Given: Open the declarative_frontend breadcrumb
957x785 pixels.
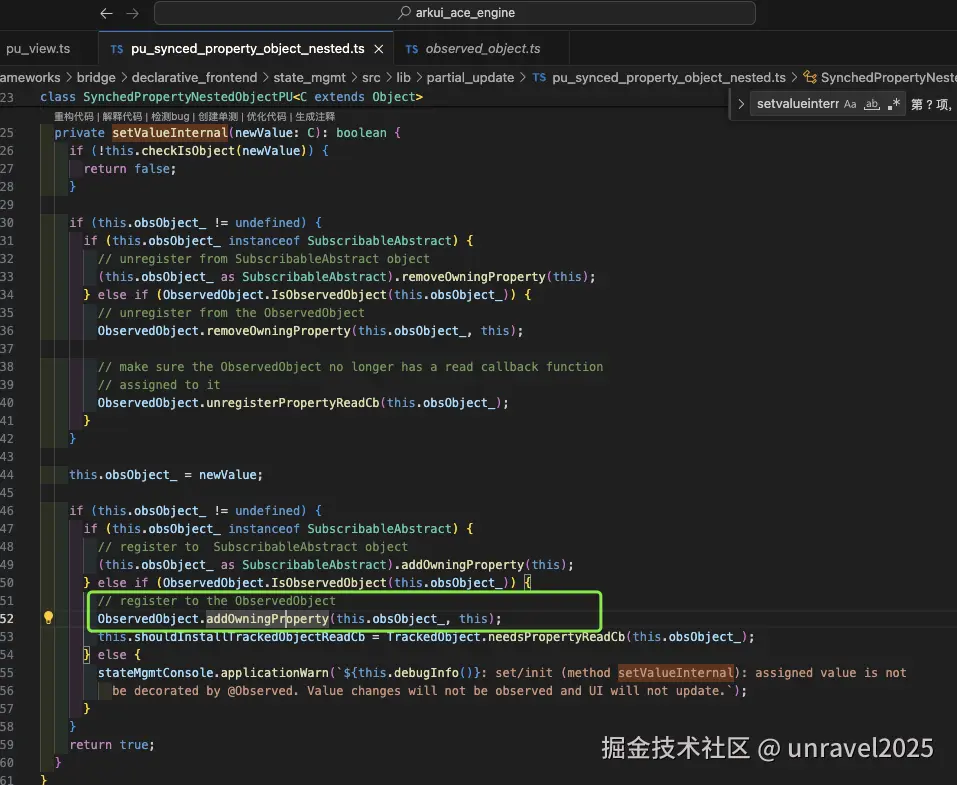Looking at the screenshot, I should (x=194, y=78).
